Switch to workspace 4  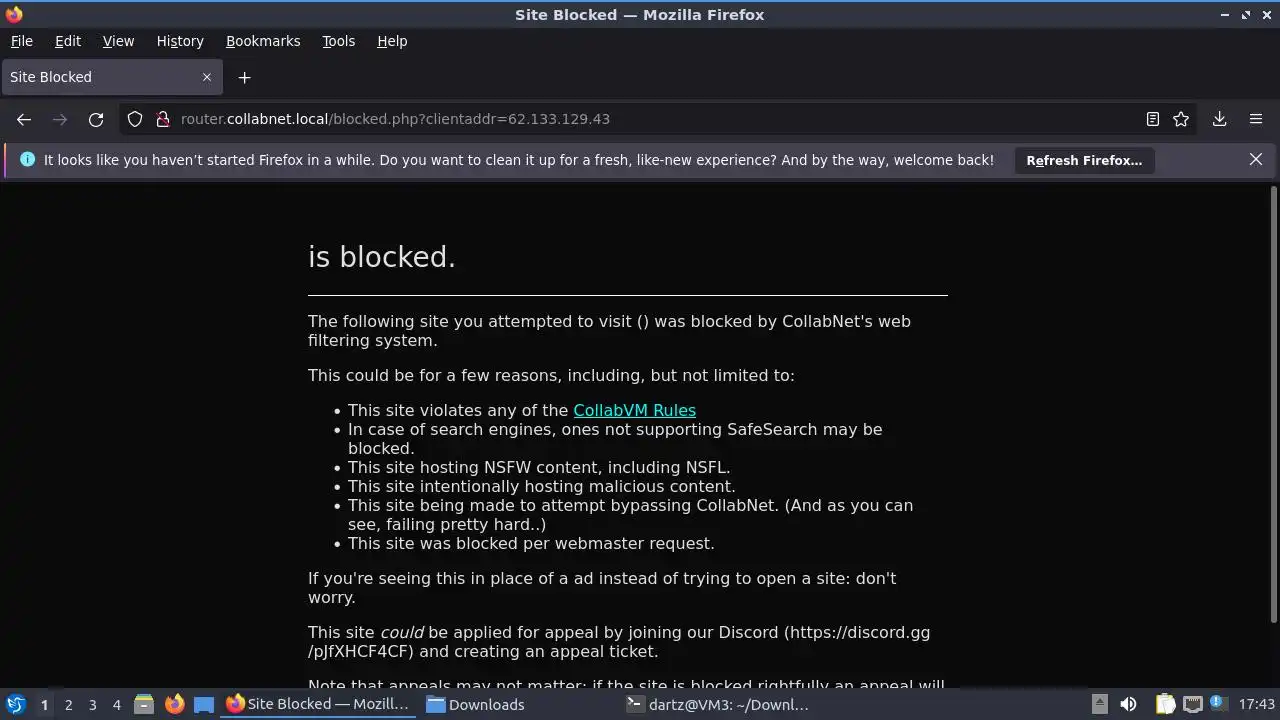(x=116, y=705)
